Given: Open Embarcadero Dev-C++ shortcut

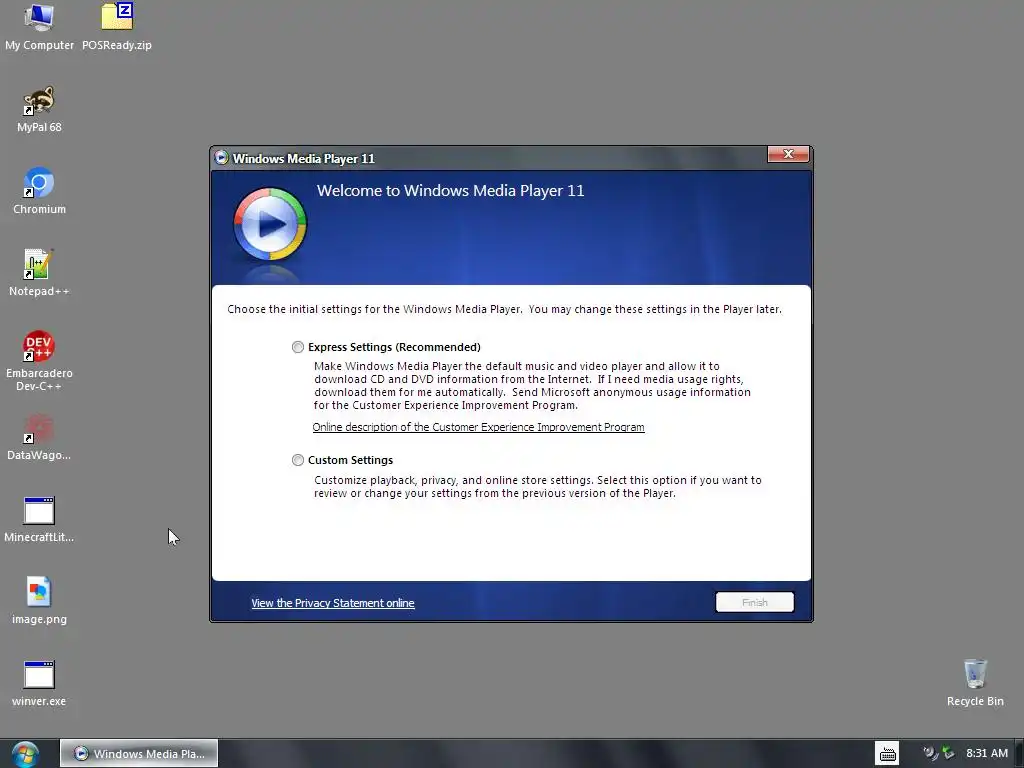Looking at the screenshot, I should click(x=39, y=360).
